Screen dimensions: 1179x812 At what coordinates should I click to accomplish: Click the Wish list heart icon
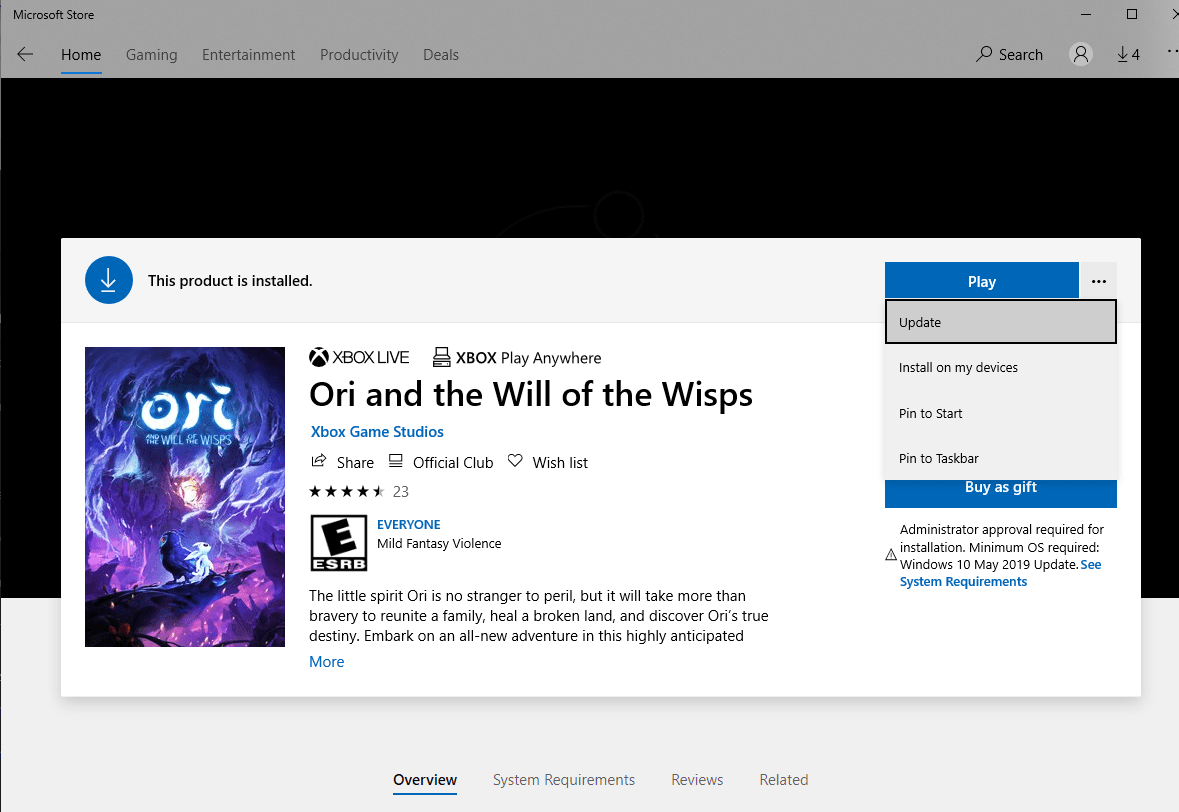click(x=515, y=461)
